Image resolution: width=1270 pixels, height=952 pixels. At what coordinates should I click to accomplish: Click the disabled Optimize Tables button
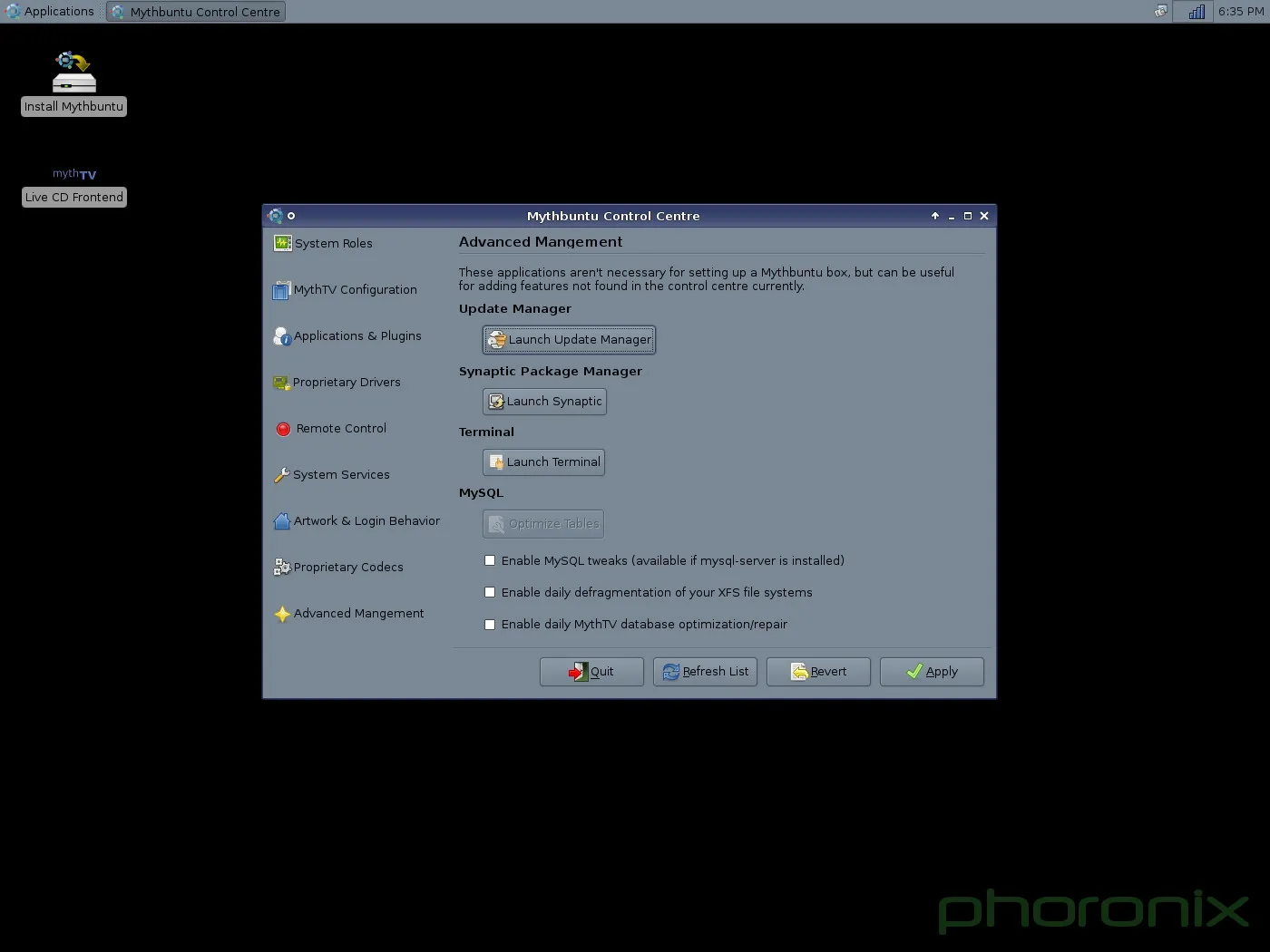click(x=542, y=524)
